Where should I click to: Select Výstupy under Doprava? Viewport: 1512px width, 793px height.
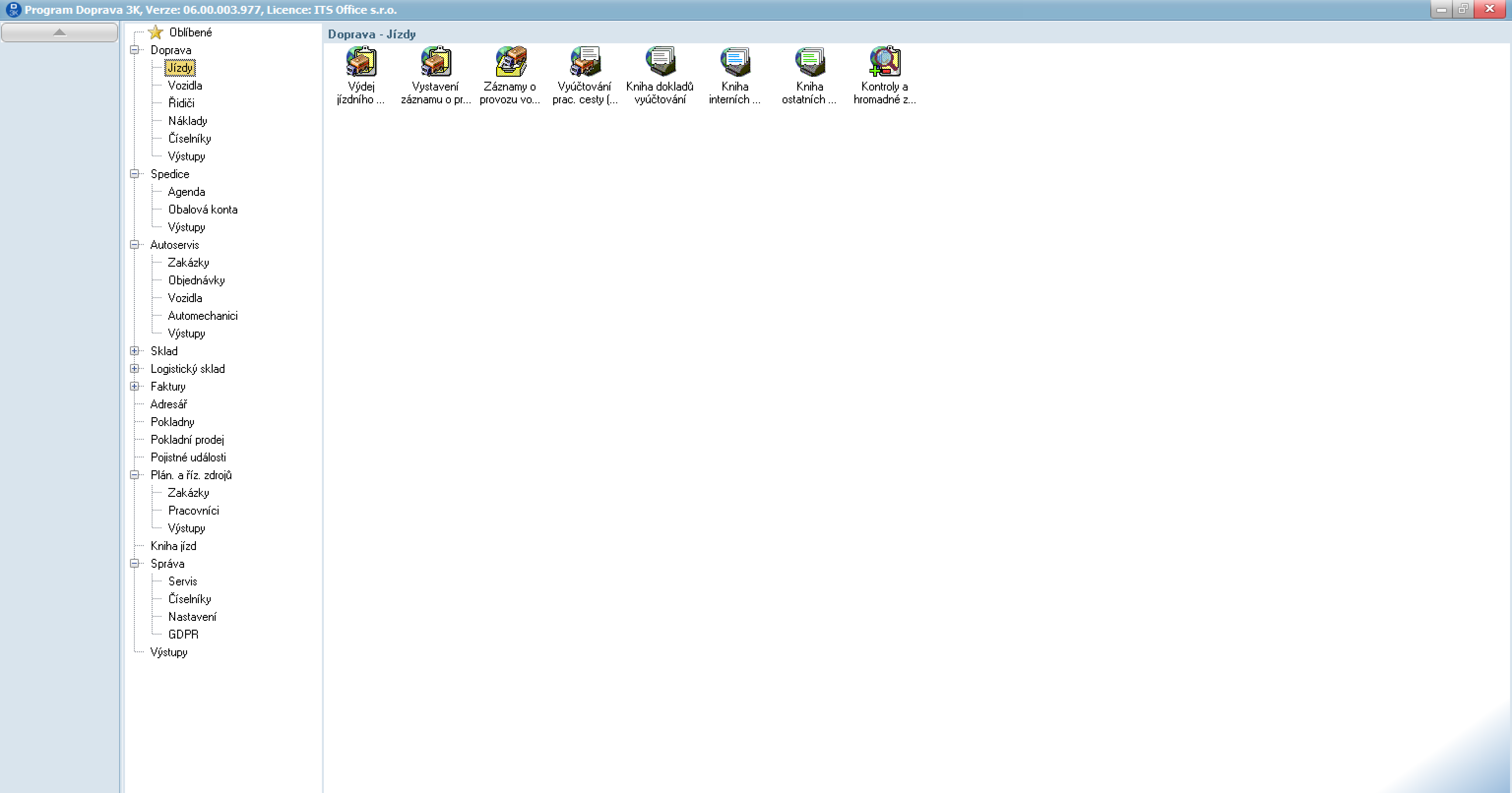[x=186, y=156]
